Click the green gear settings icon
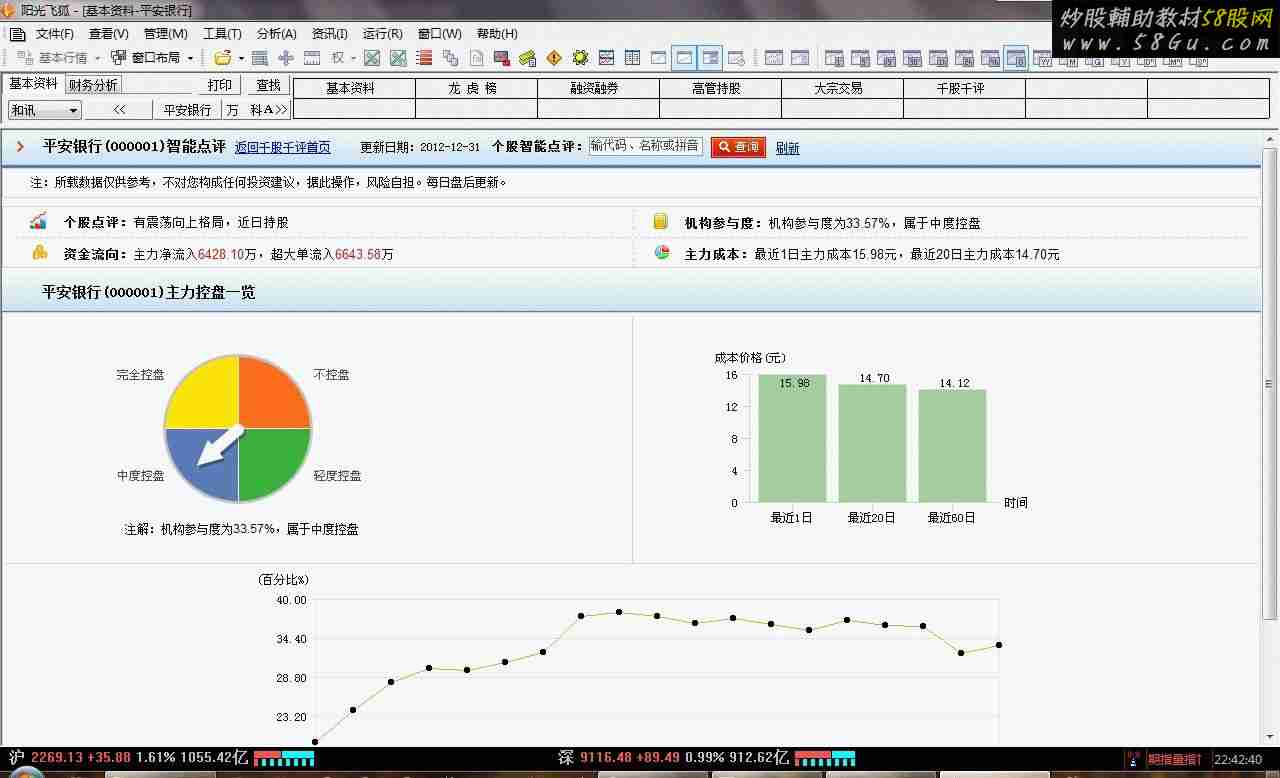The image size is (1280, 778). 580,58
